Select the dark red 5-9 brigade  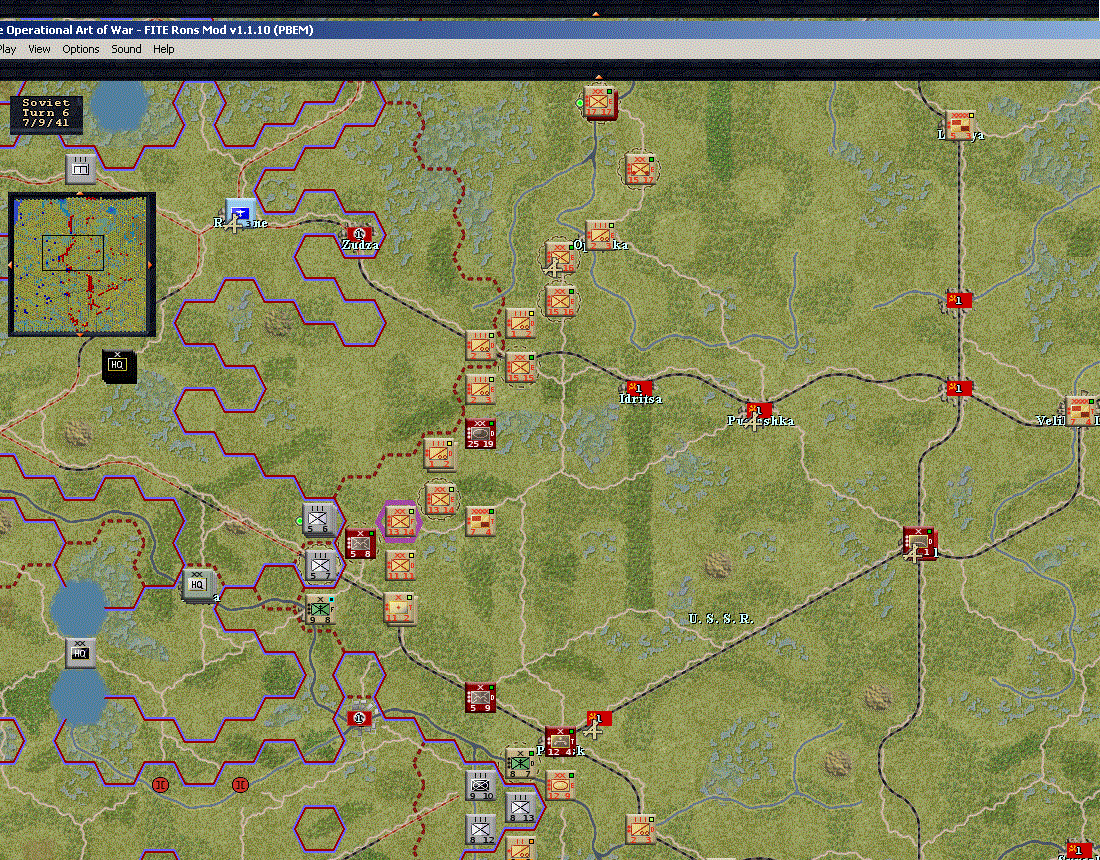click(x=481, y=697)
